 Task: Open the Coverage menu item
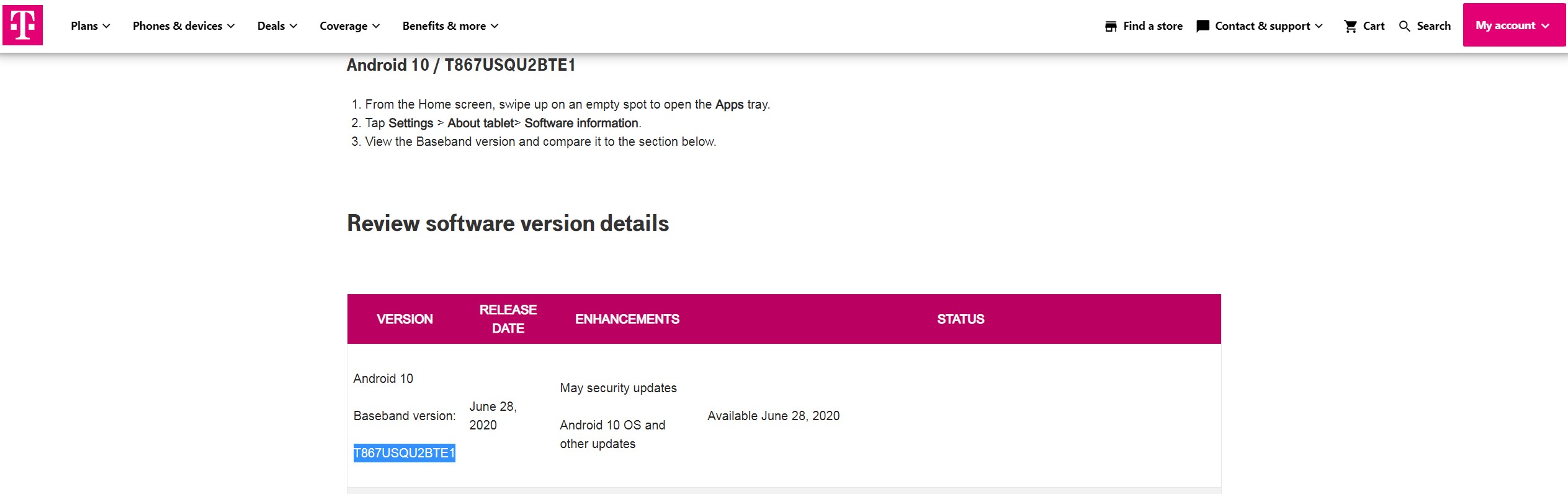coord(343,26)
